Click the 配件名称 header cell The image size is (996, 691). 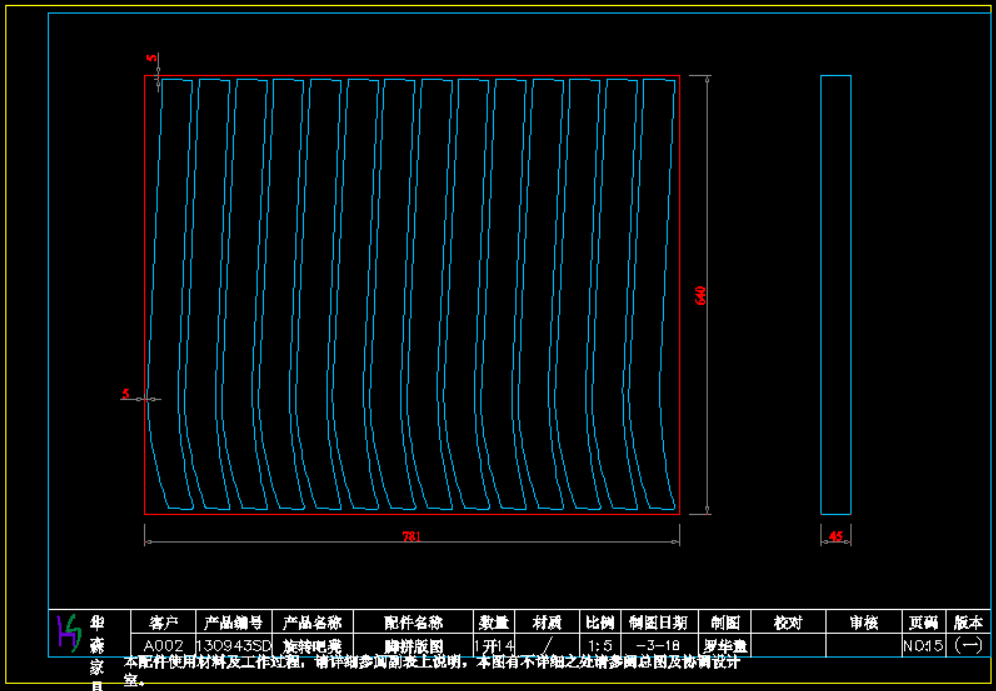coord(413,623)
